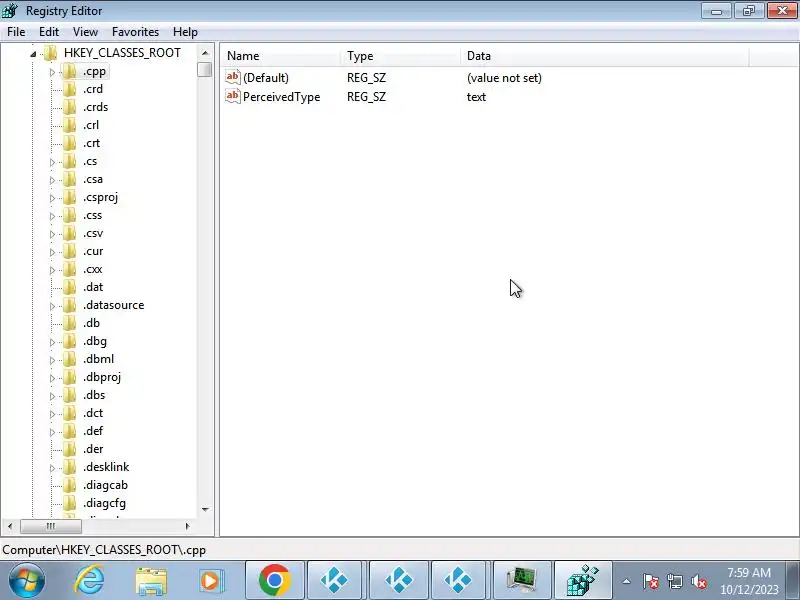Screen dimensions: 800x600
Task: Switch to Google Chrome in the taskbar
Action: pyautogui.click(x=274, y=580)
